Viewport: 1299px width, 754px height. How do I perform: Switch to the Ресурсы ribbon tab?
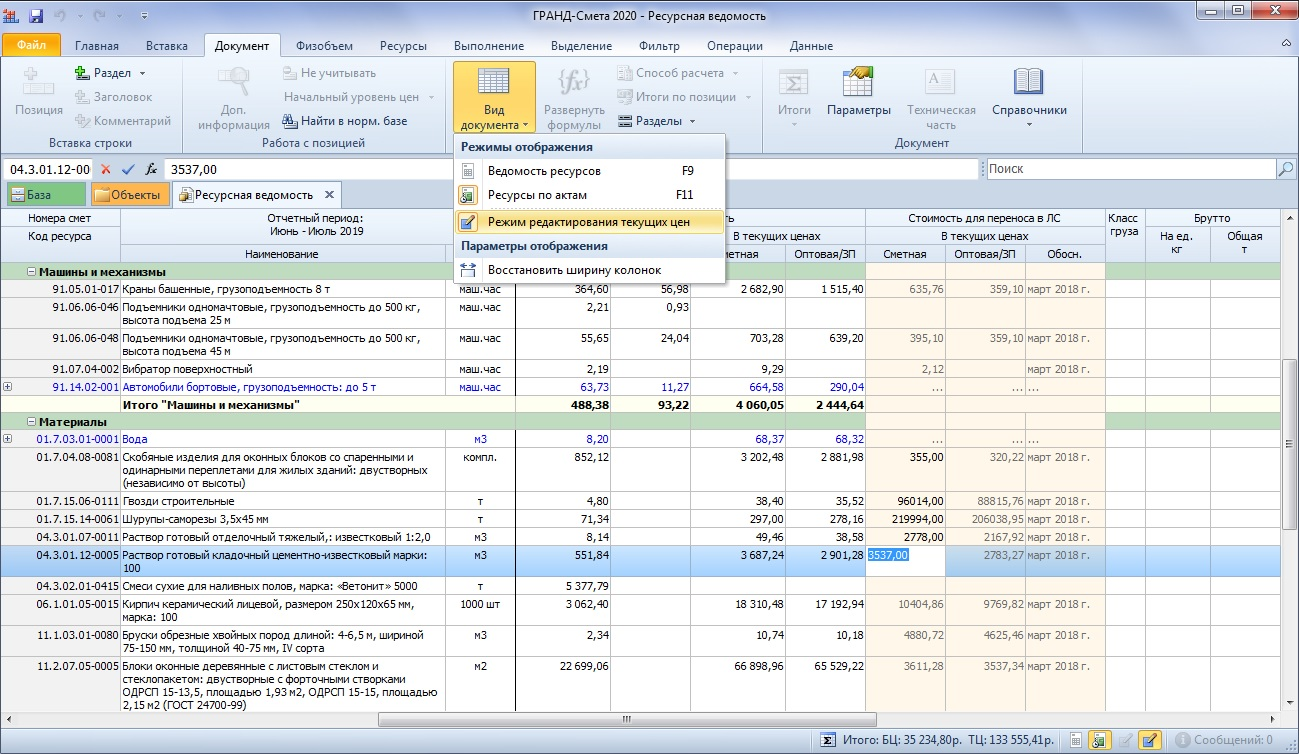point(402,46)
